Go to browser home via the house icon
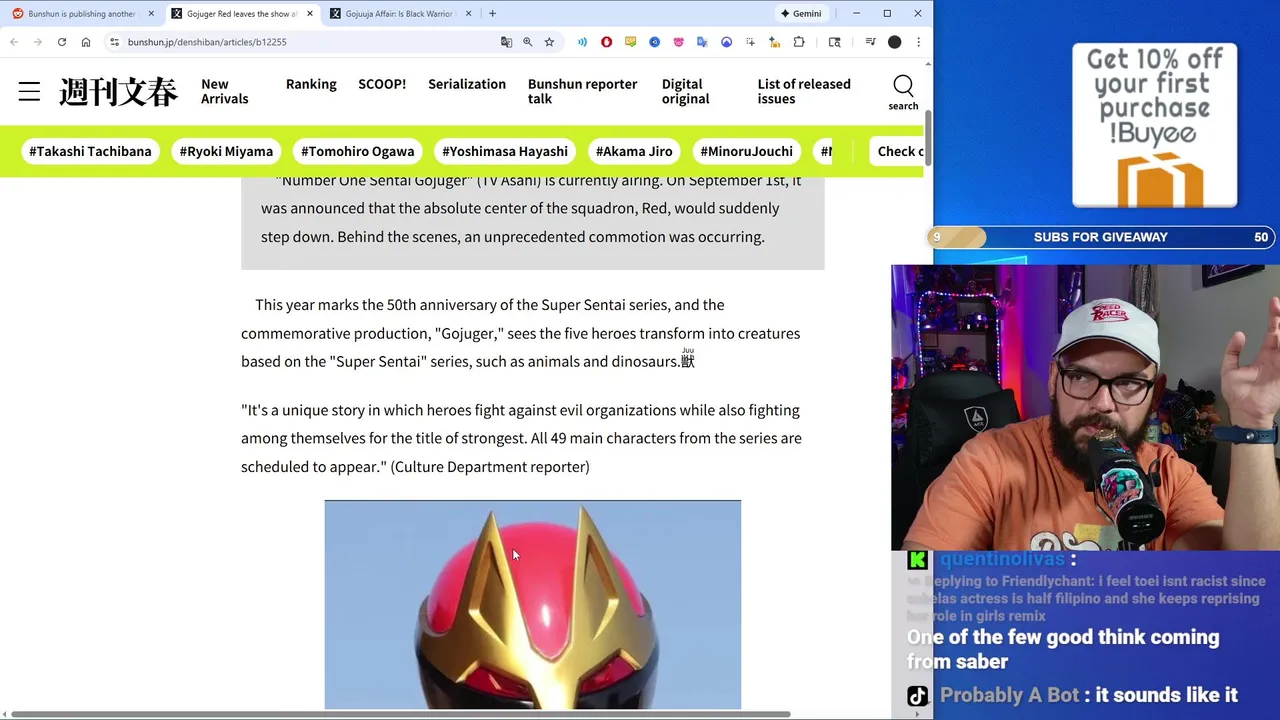 pyautogui.click(x=86, y=42)
